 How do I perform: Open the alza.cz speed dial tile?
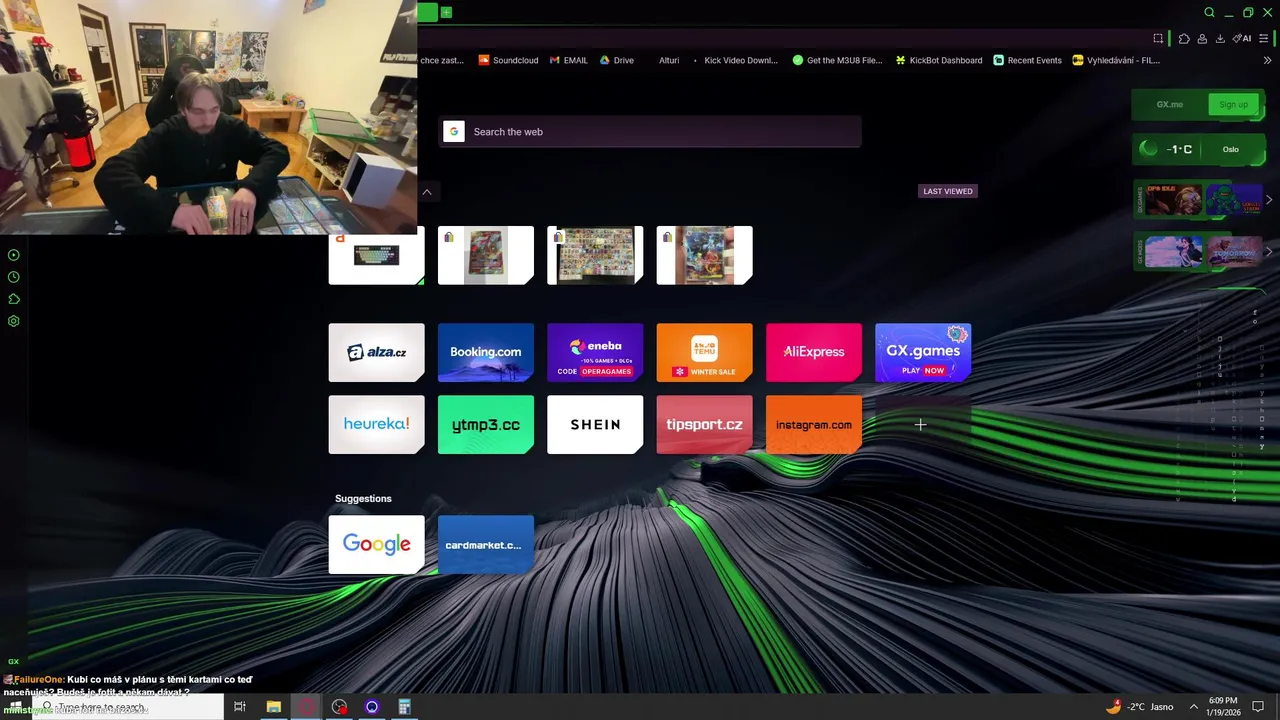(376, 352)
